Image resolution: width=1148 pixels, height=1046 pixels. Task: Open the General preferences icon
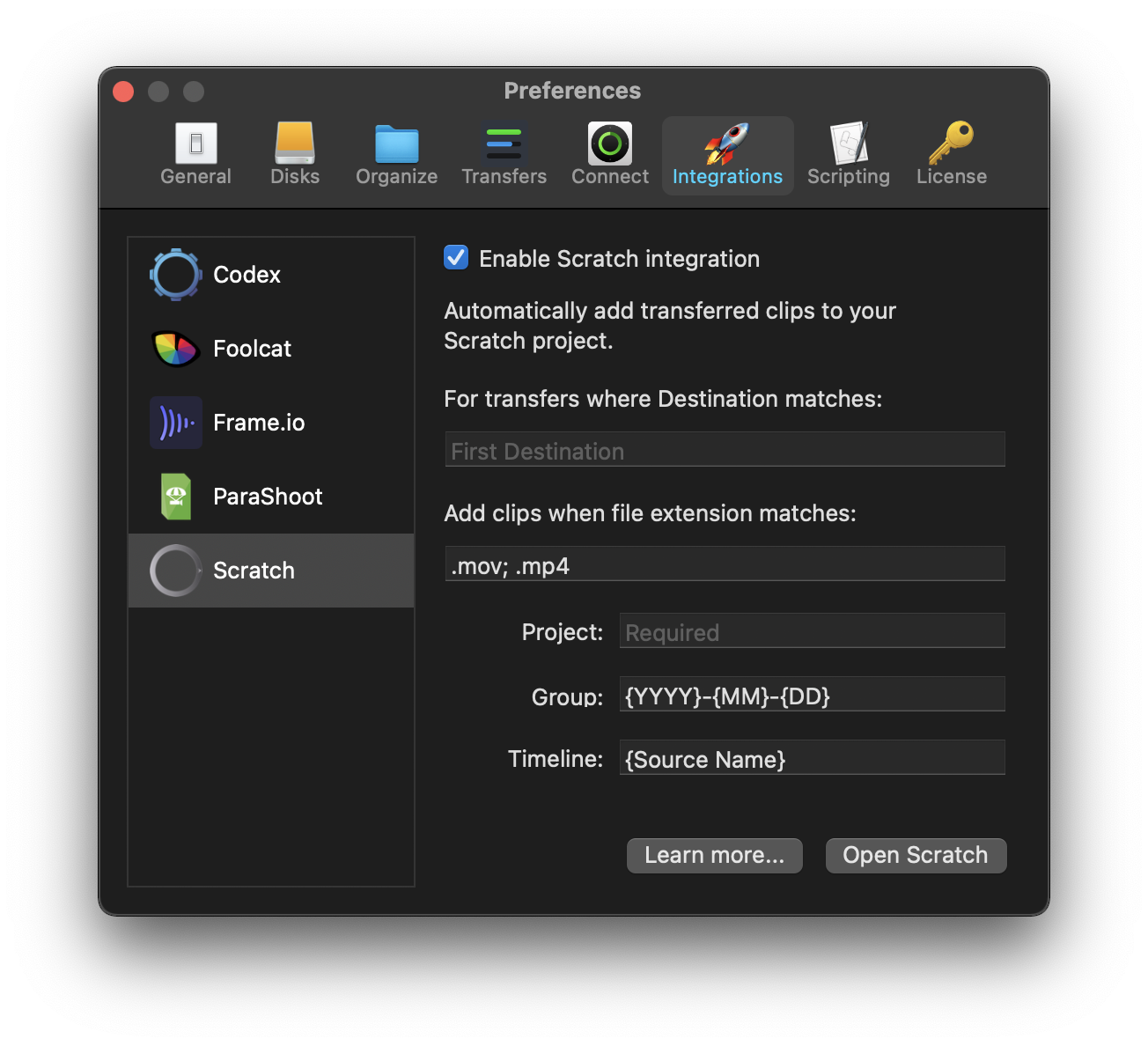(195, 144)
